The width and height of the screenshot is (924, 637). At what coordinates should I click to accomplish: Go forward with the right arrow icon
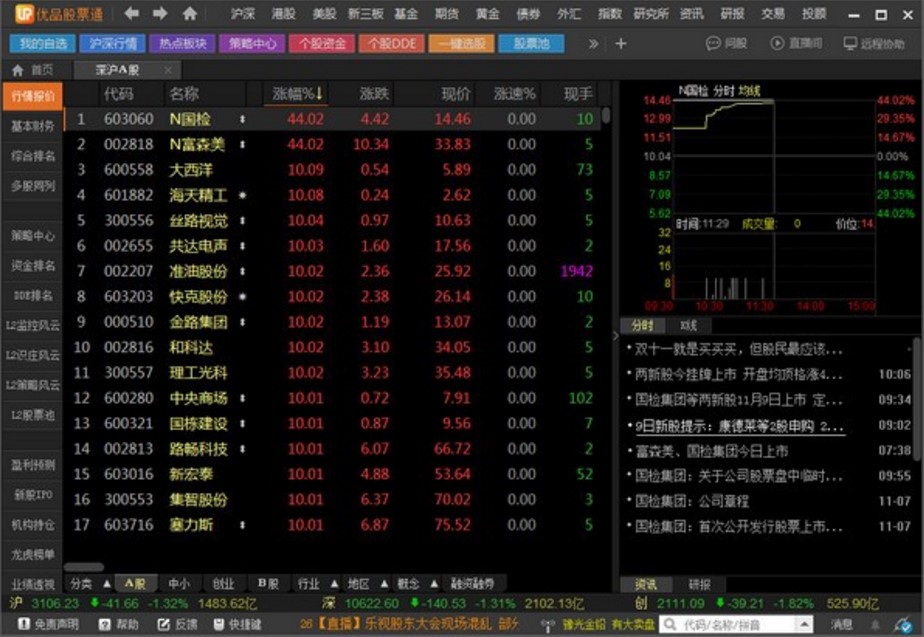click(x=160, y=13)
